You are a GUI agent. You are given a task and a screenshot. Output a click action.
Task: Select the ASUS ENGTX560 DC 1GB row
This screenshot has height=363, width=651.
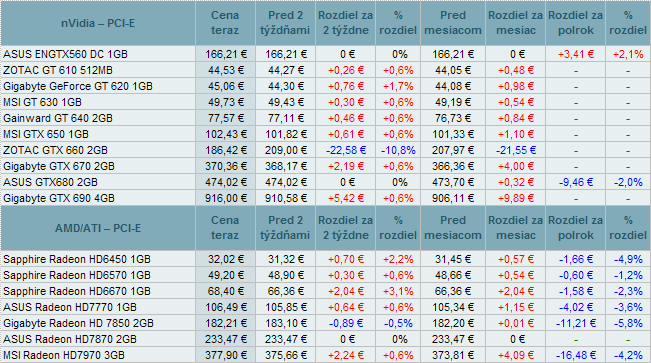[x=326, y=54]
